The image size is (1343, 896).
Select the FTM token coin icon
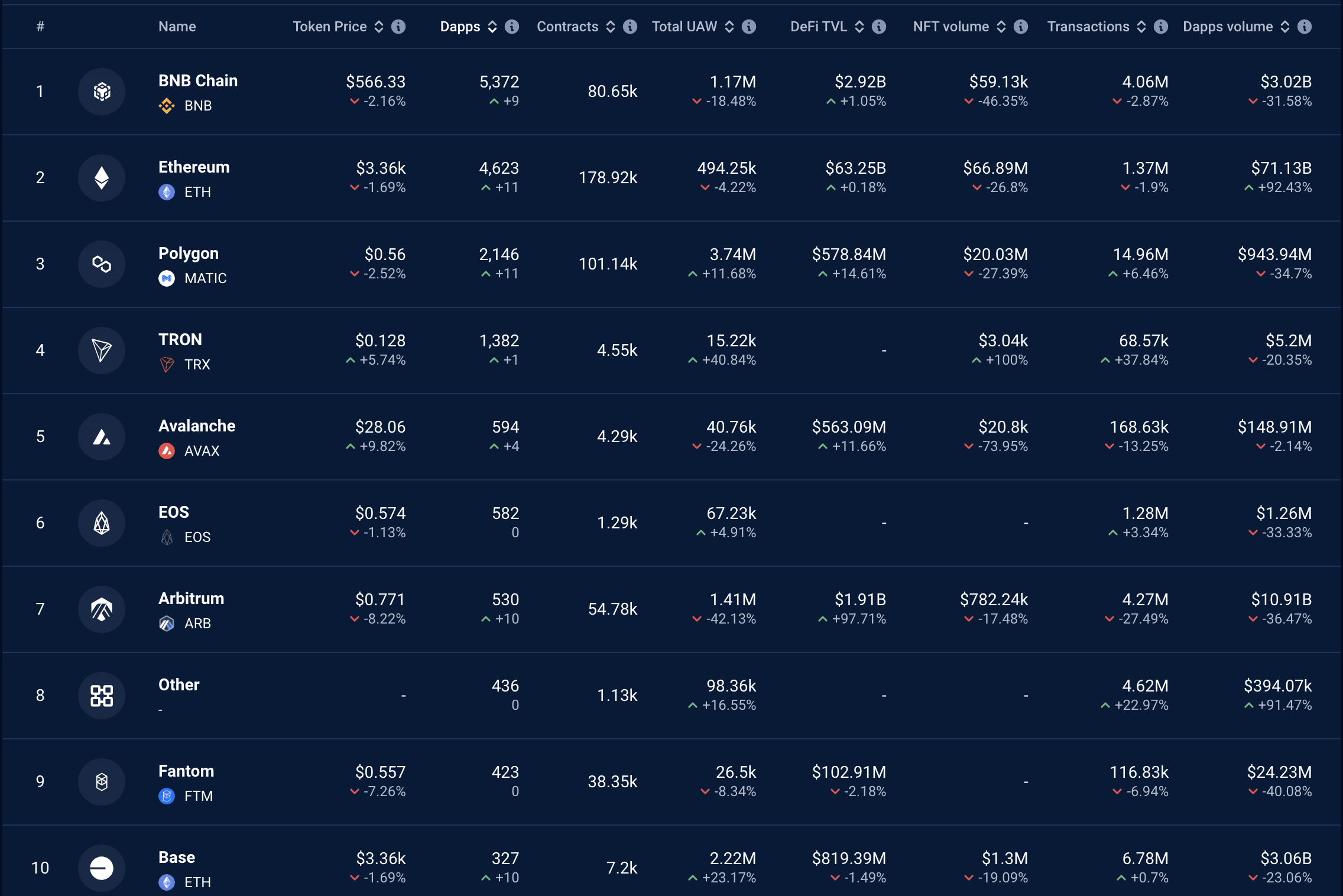pos(167,796)
